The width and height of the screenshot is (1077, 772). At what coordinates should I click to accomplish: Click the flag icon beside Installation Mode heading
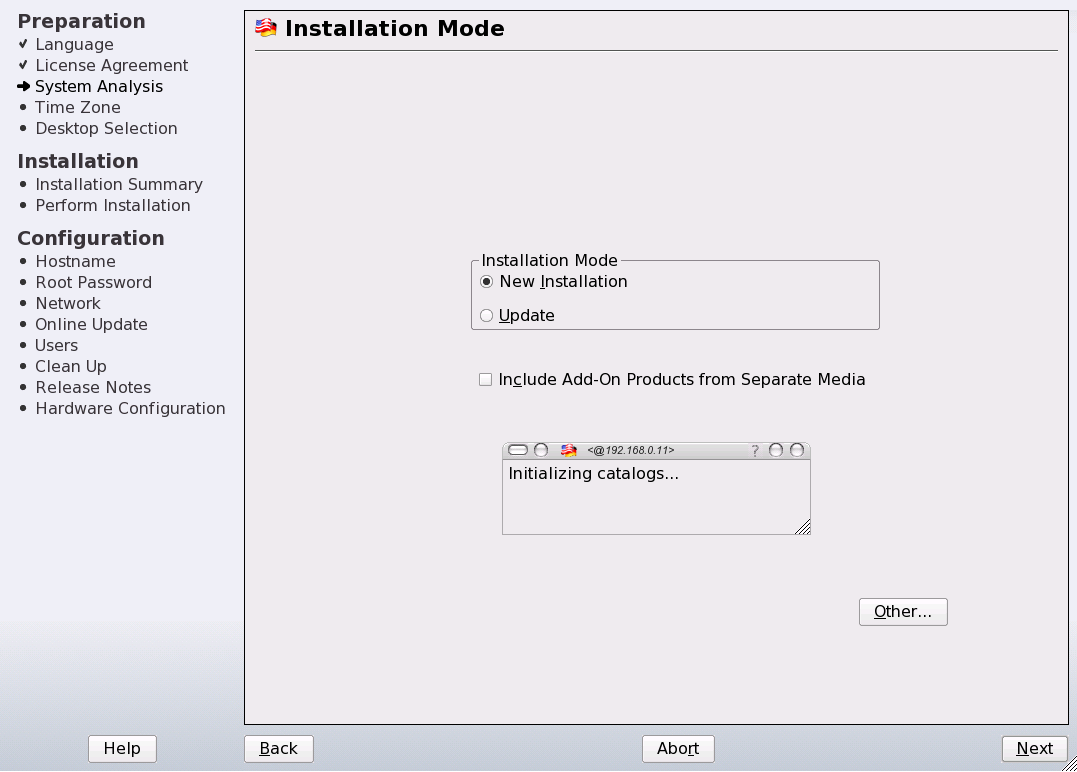click(x=266, y=28)
